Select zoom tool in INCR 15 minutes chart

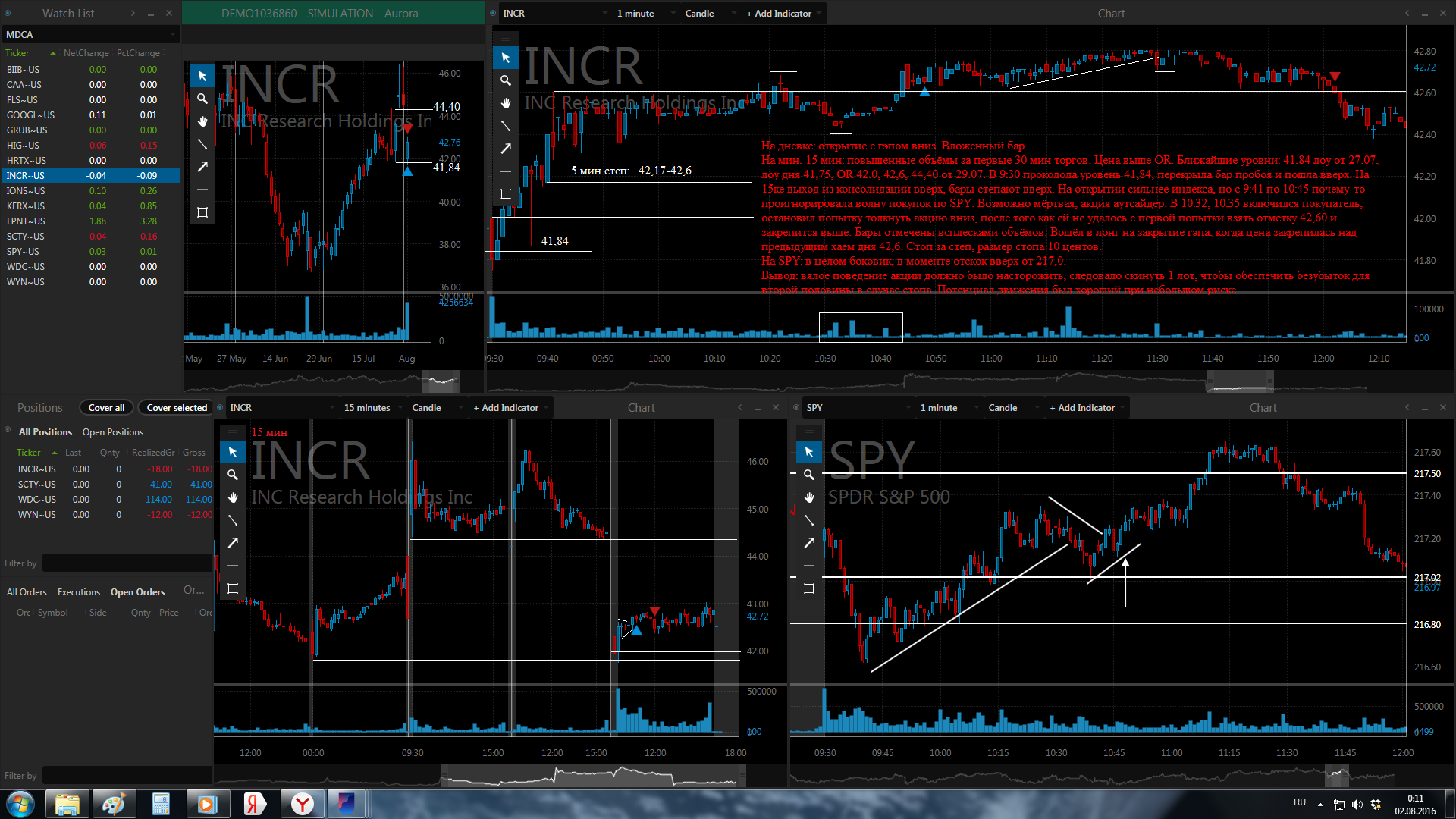(x=233, y=475)
